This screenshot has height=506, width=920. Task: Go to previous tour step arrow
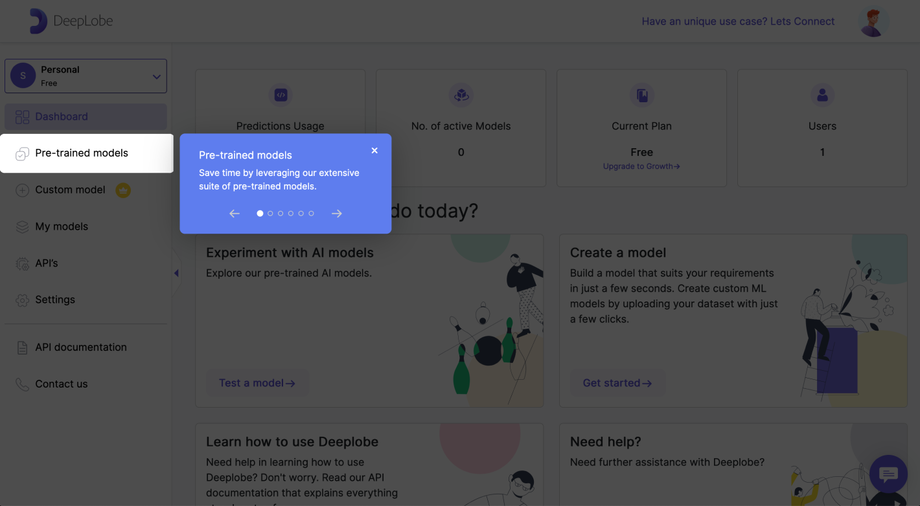pyautogui.click(x=234, y=213)
